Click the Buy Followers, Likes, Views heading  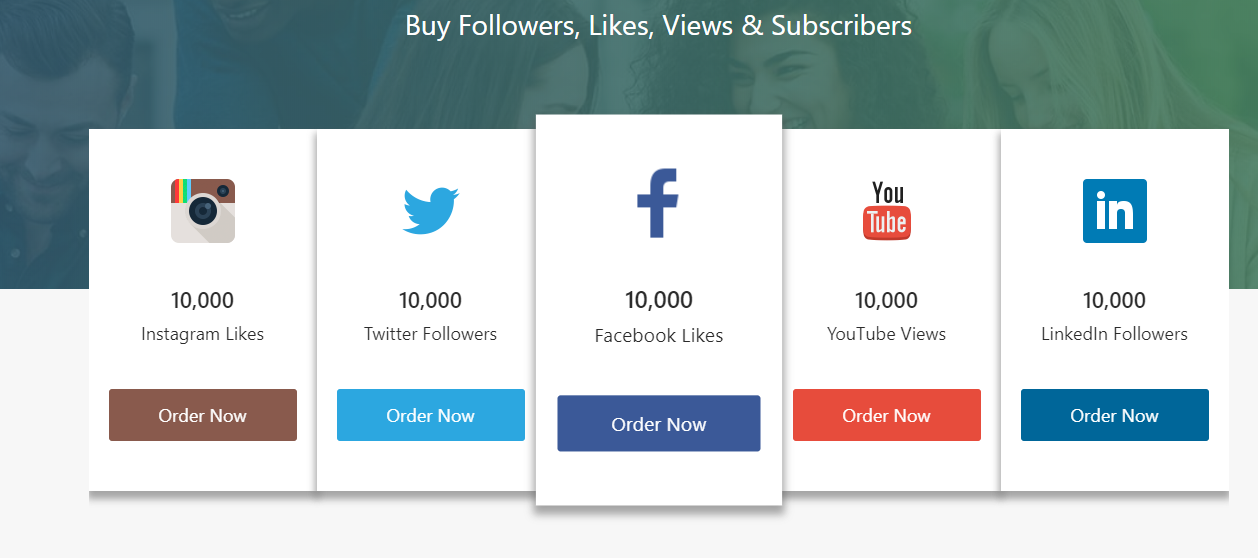pyautogui.click(x=658, y=26)
